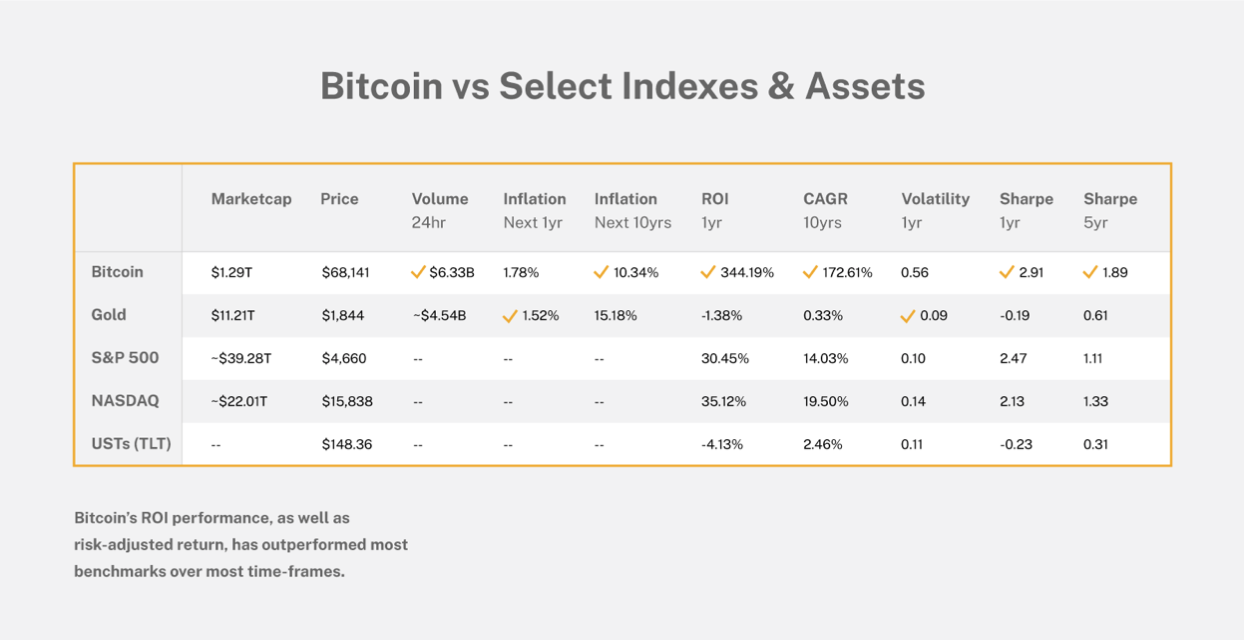1244x640 pixels.
Task: Click the checkmark next to Bitcoin's 10.34% inflation
Action: (x=601, y=272)
